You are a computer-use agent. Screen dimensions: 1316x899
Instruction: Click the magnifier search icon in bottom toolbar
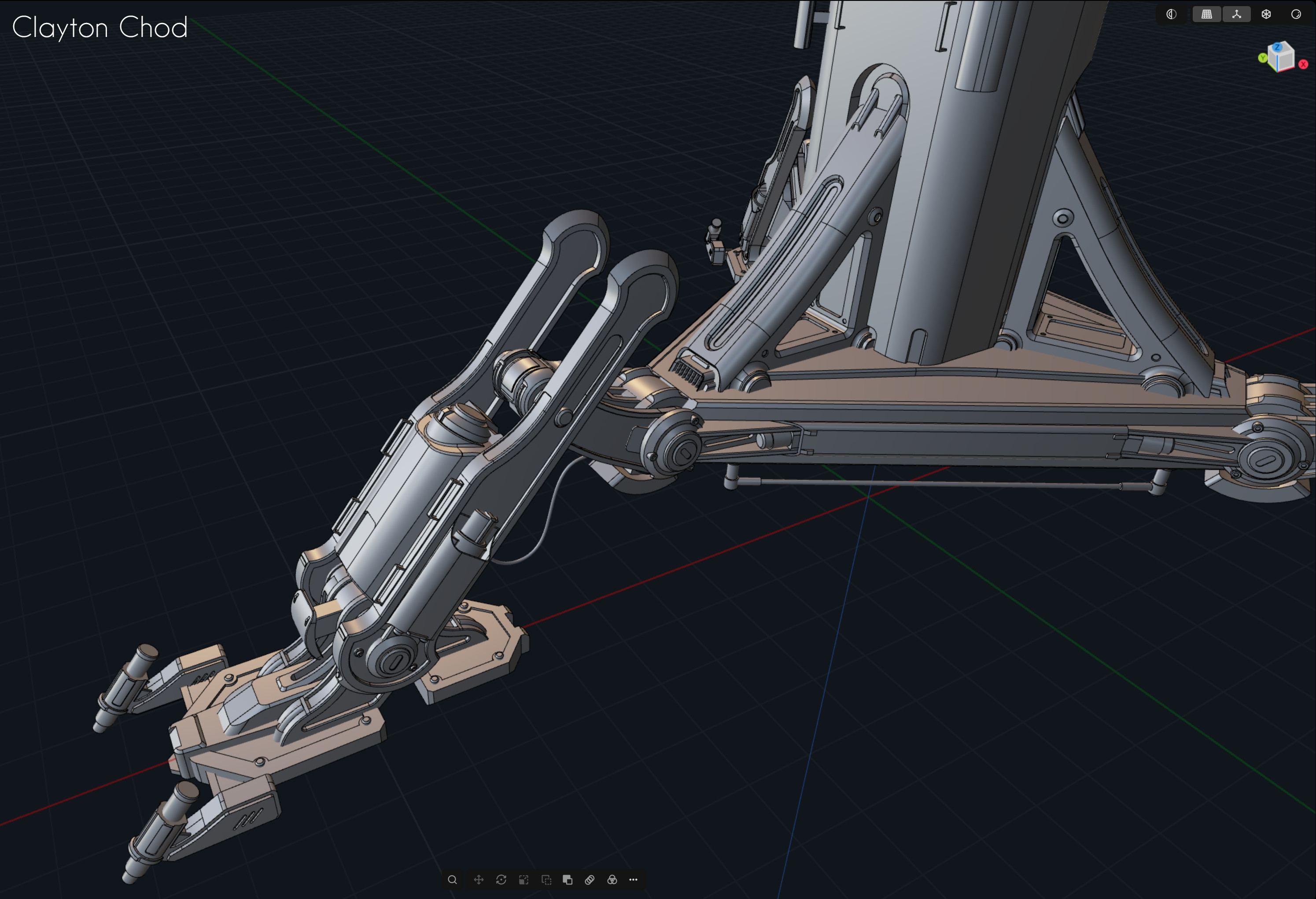[x=452, y=880]
